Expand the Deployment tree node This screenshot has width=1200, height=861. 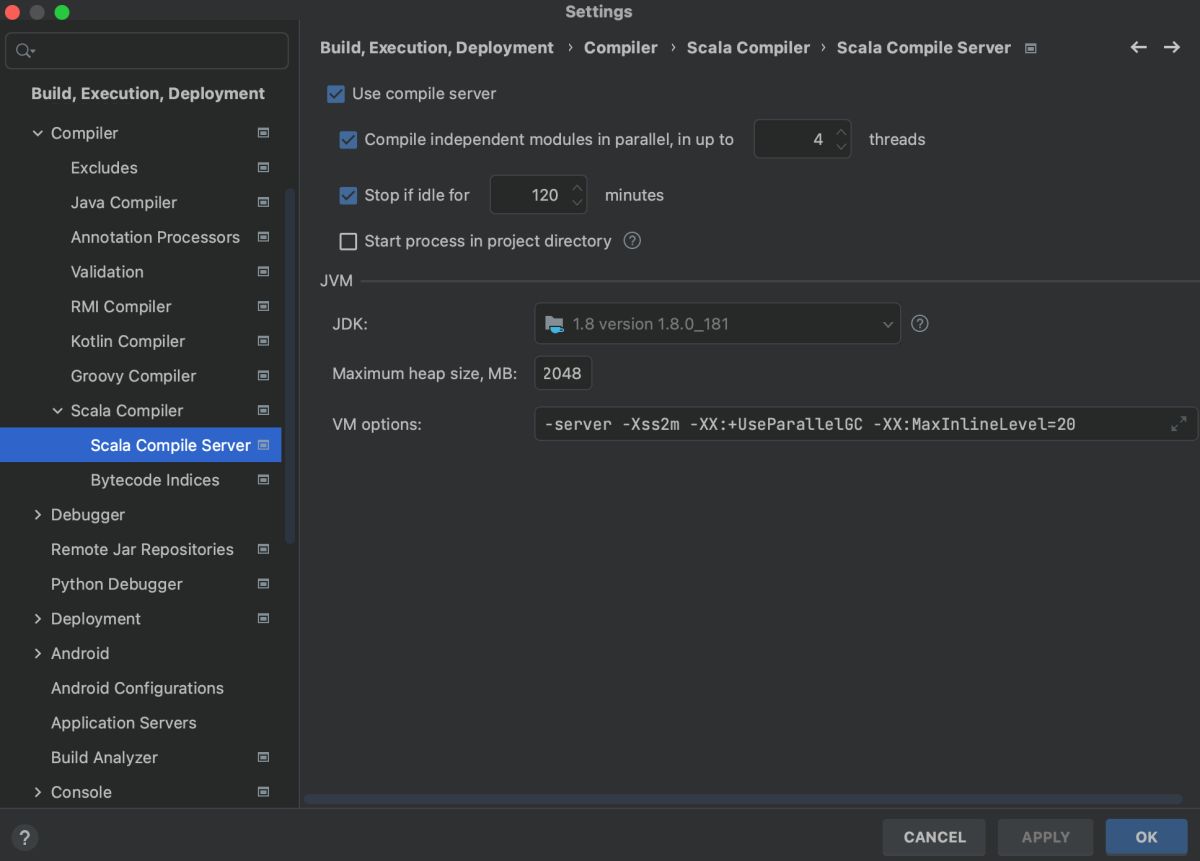[38, 619]
